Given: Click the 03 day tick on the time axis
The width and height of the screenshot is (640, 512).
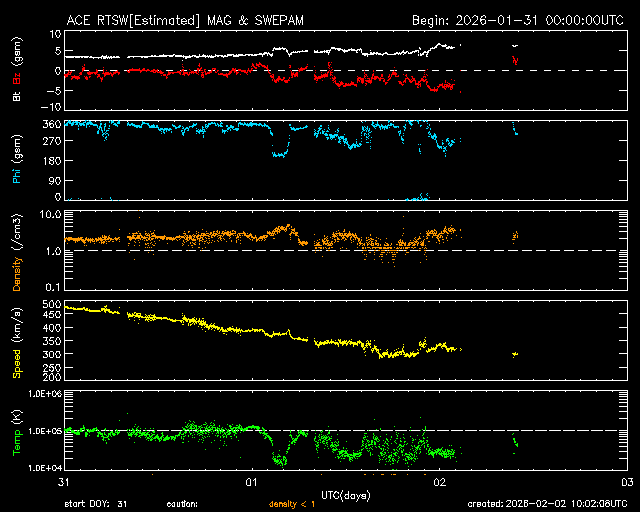Looking at the screenshot, I should tap(626, 482).
